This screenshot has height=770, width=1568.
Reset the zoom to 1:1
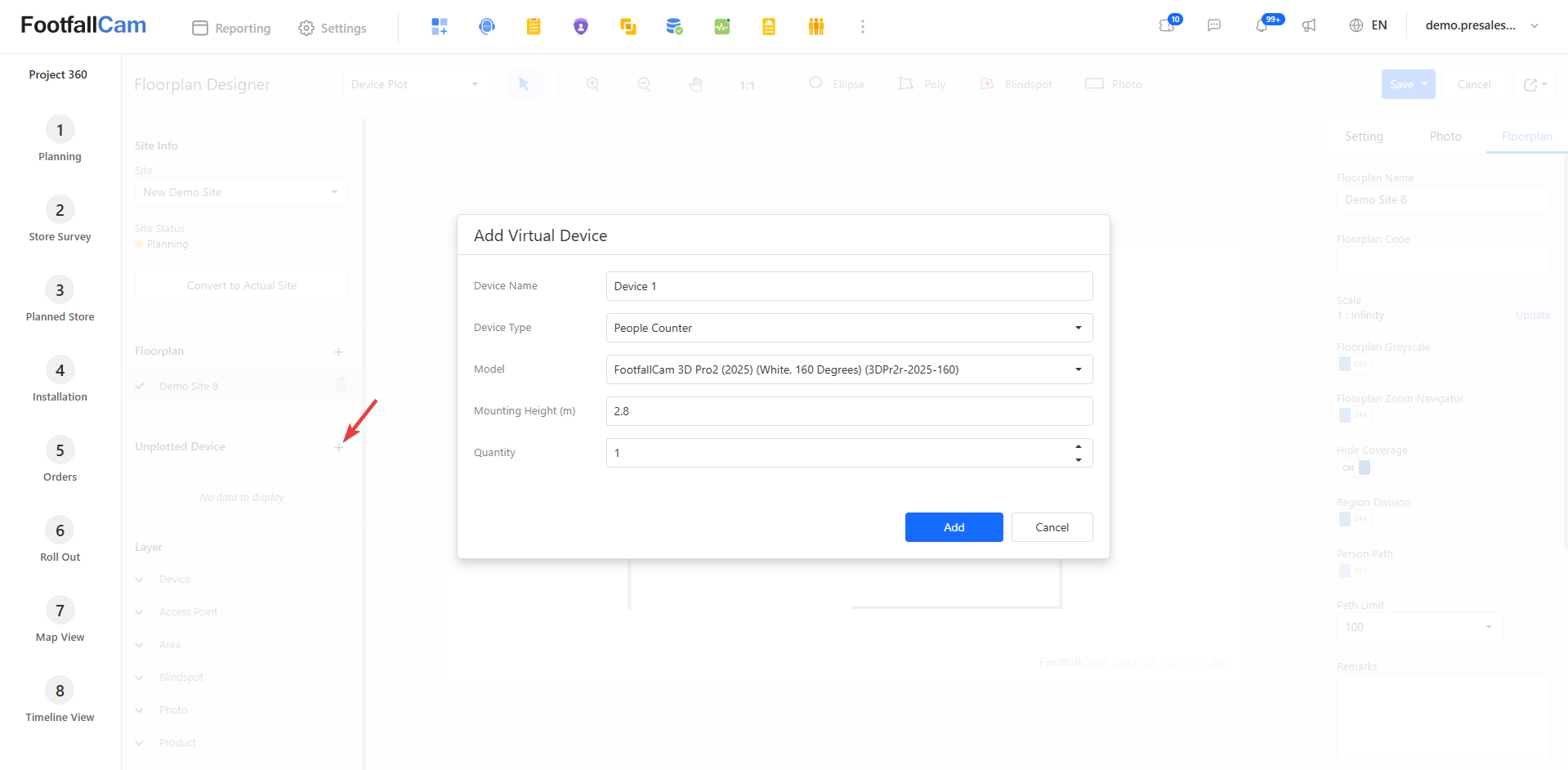747,85
